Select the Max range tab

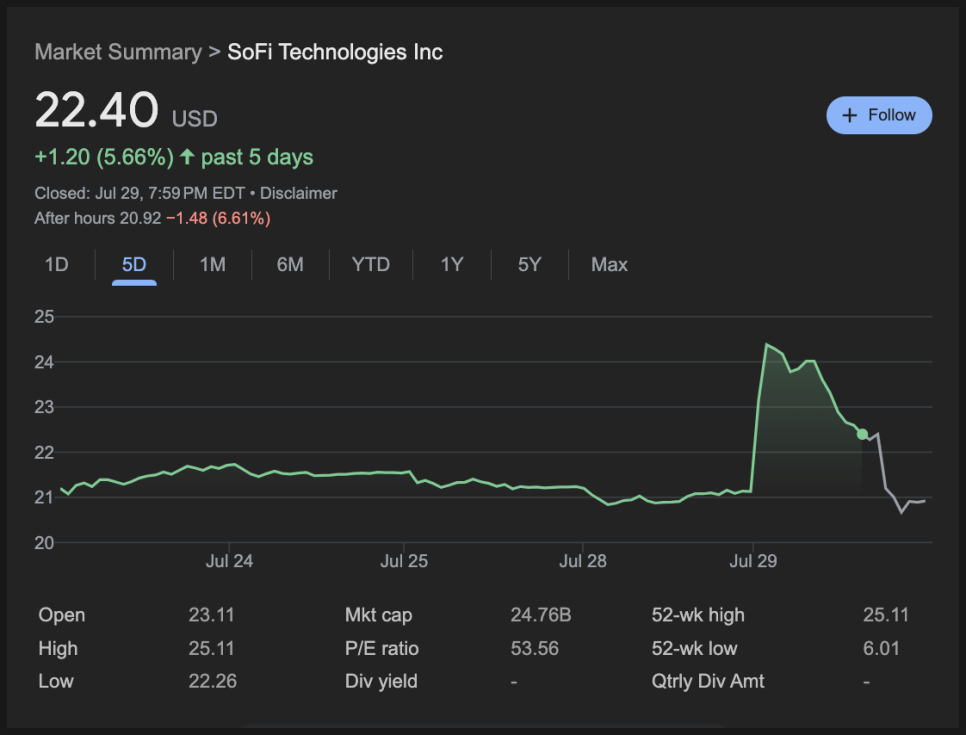(609, 264)
